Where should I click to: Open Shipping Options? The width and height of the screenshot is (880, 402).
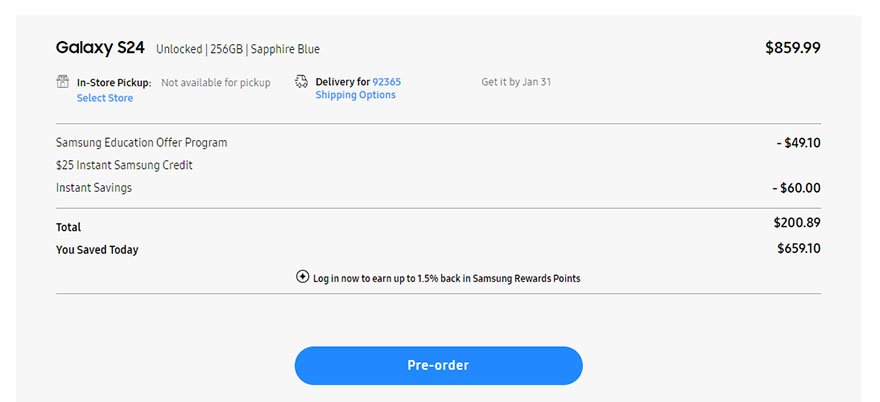coord(355,95)
